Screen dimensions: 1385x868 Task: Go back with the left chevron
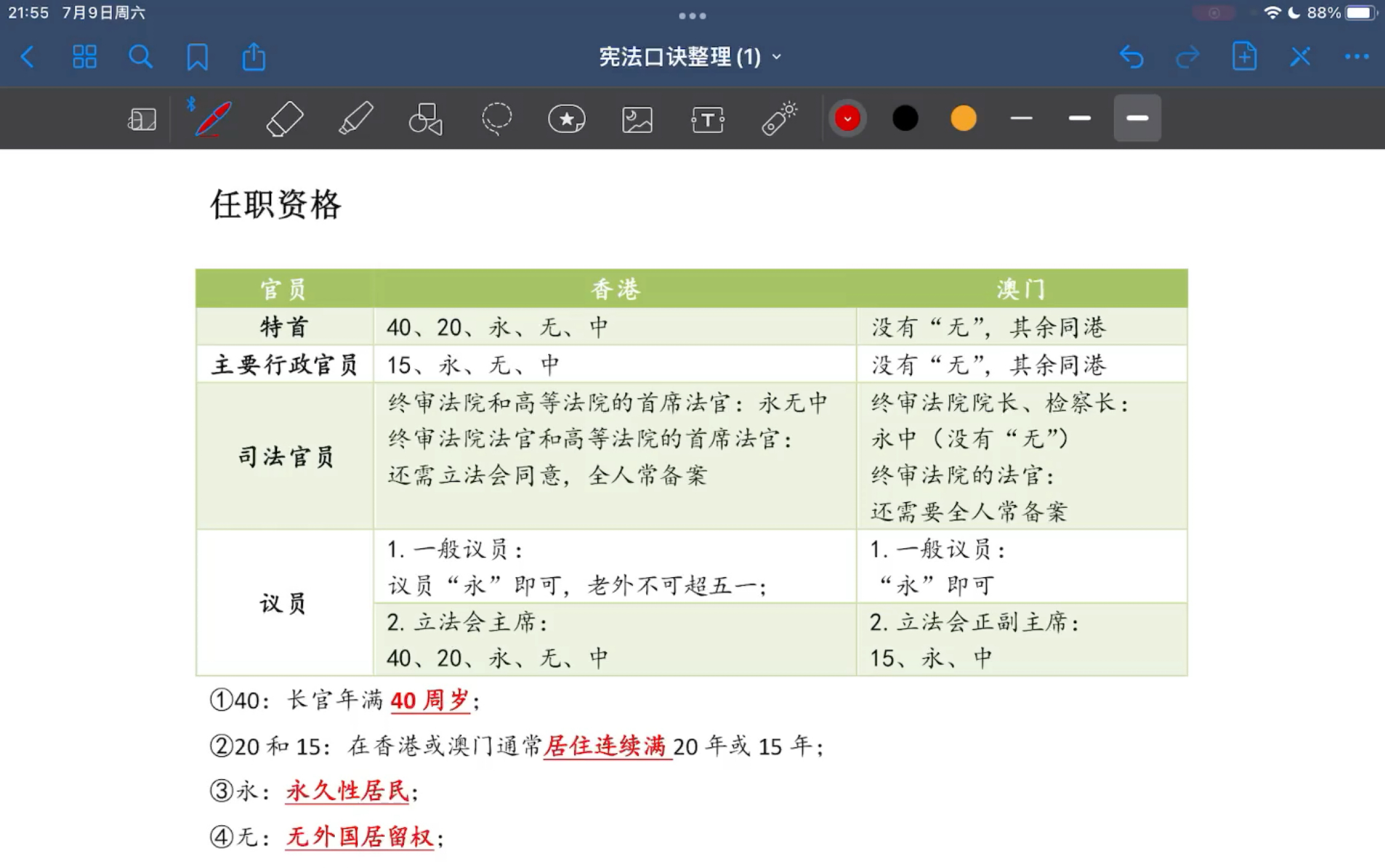coord(28,57)
